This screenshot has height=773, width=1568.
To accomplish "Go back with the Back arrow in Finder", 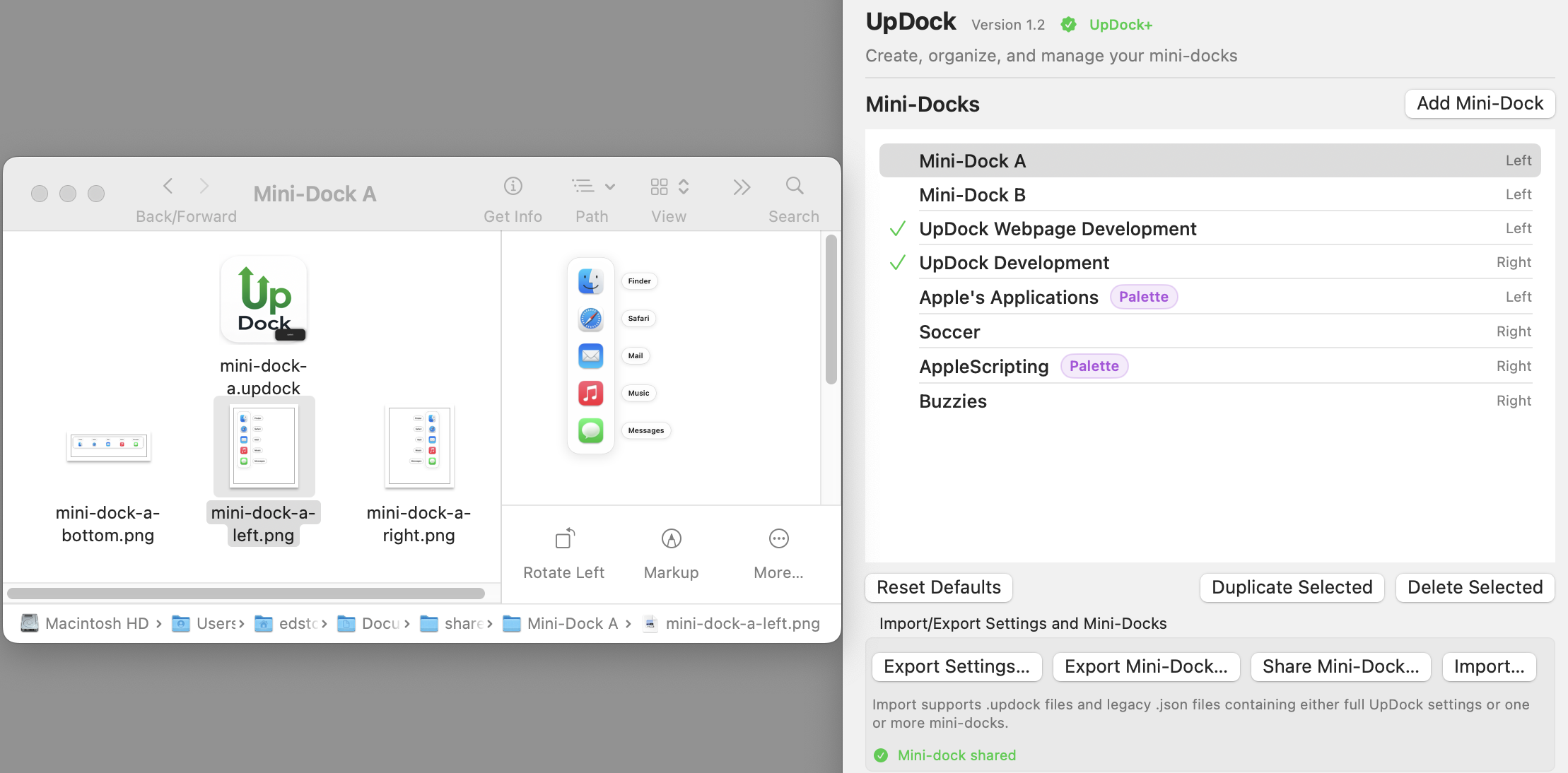I will pyautogui.click(x=168, y=186).
